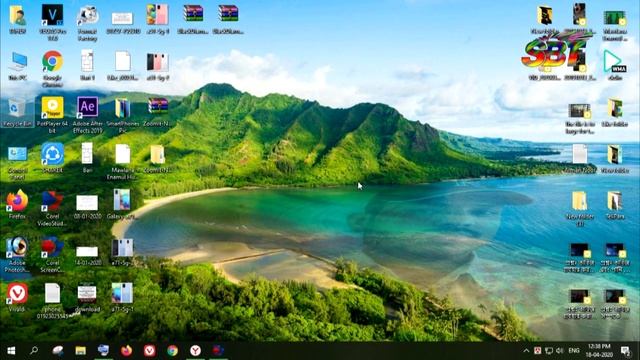The width and height of the screenshot is (640, 360).
Task: Open the Vivaldi desktop shortcut
Action: coord(17,297)
